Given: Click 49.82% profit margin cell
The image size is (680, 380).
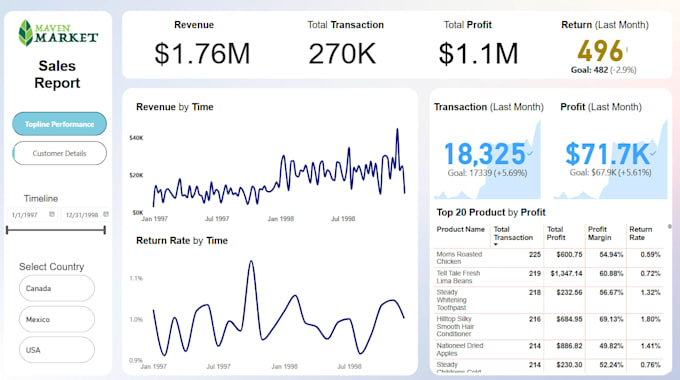Looking at the screenshot, I should [611, 346].
